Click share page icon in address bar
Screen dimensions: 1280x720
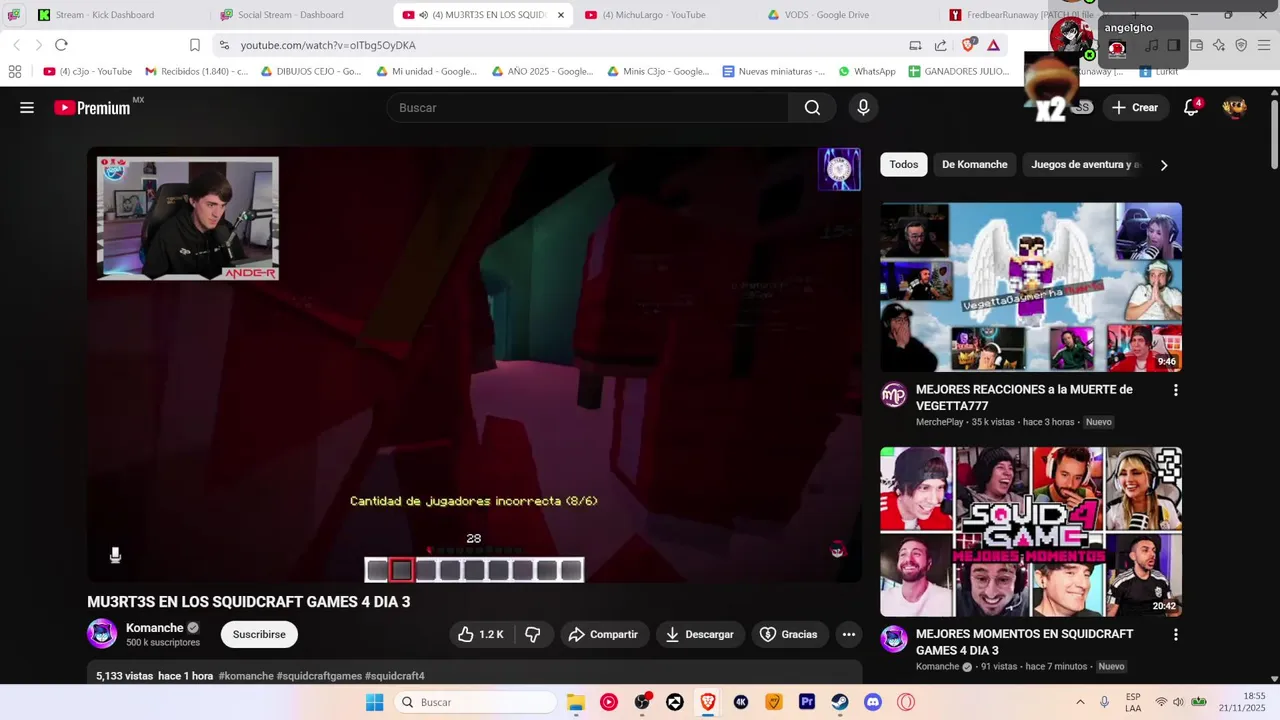click(941, 45)
